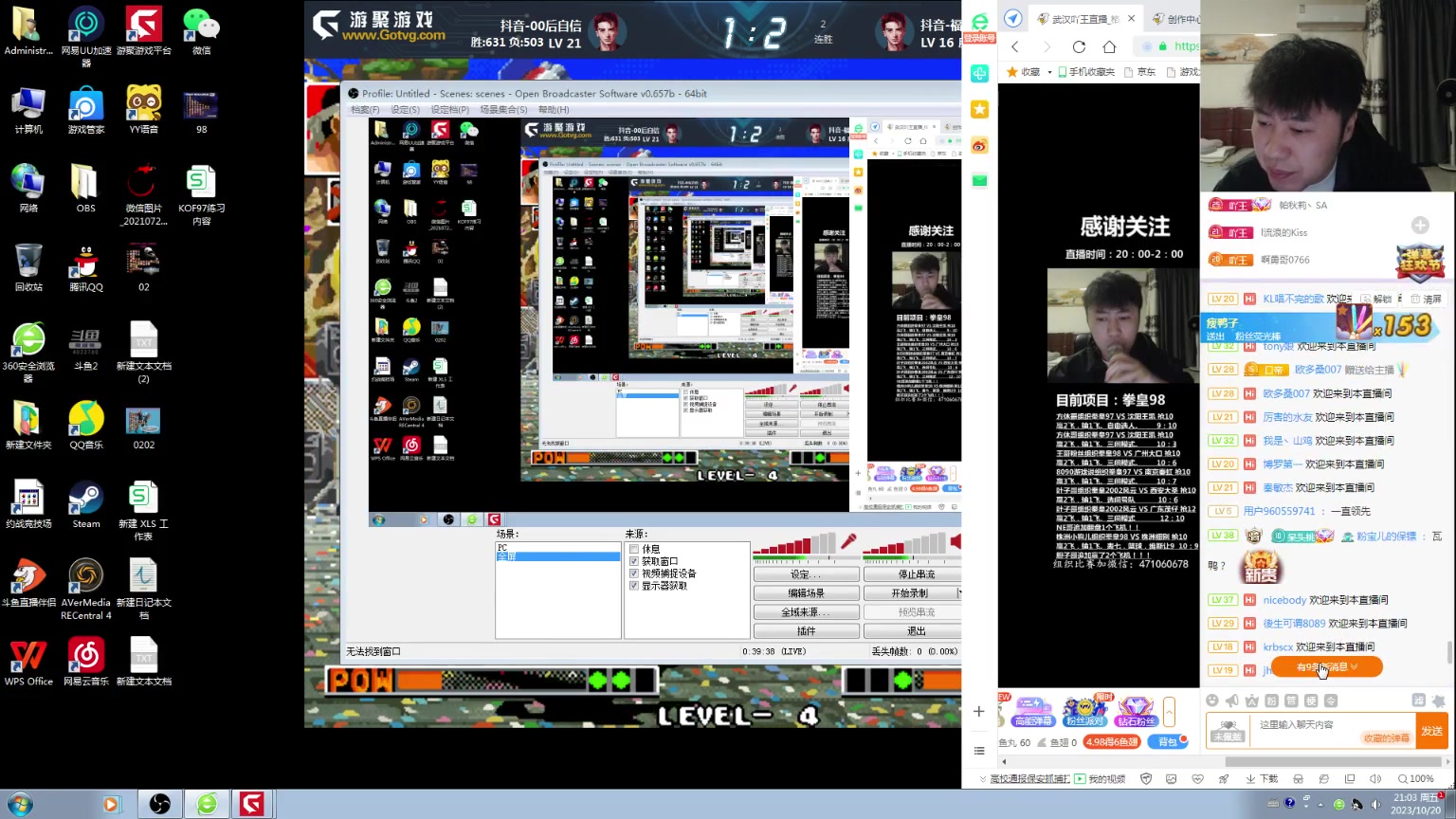Click the microphone icon in OBS mixer

click(848, 541)
